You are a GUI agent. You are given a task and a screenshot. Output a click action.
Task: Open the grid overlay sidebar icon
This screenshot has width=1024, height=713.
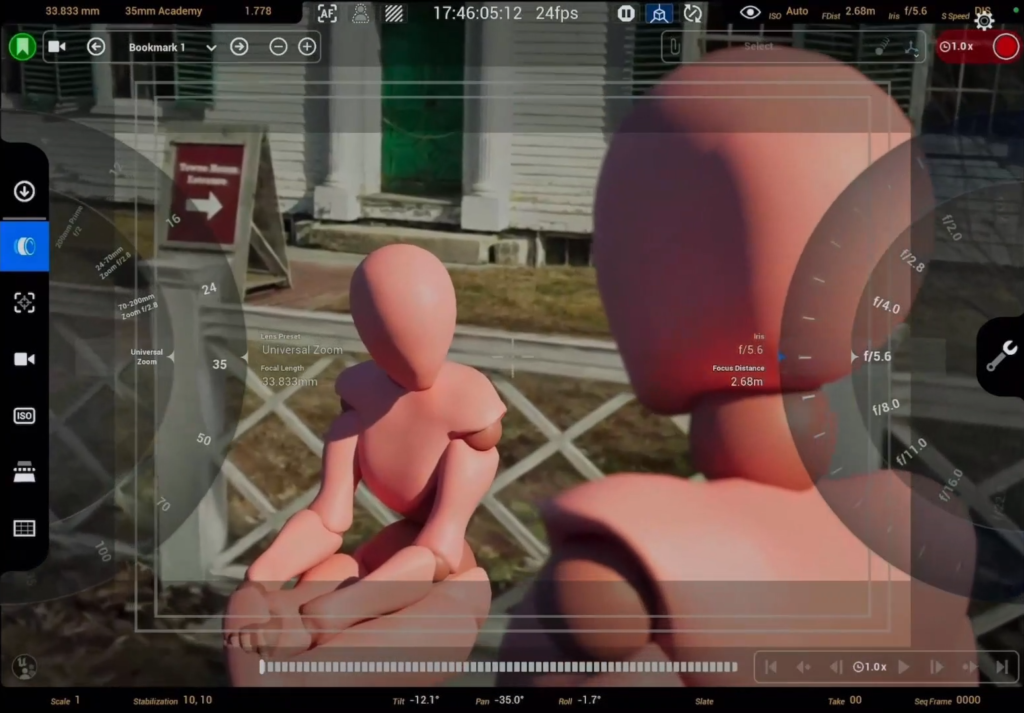pos(24,528)
